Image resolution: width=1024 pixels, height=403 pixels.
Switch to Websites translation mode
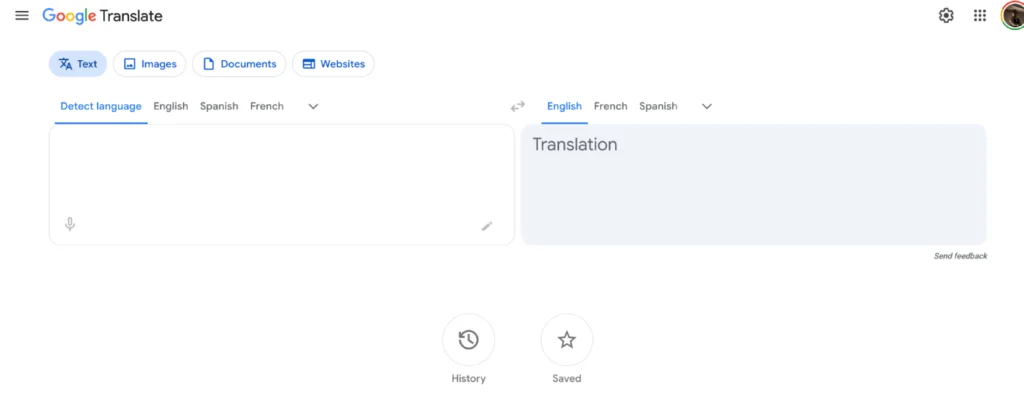click(333, 64)
